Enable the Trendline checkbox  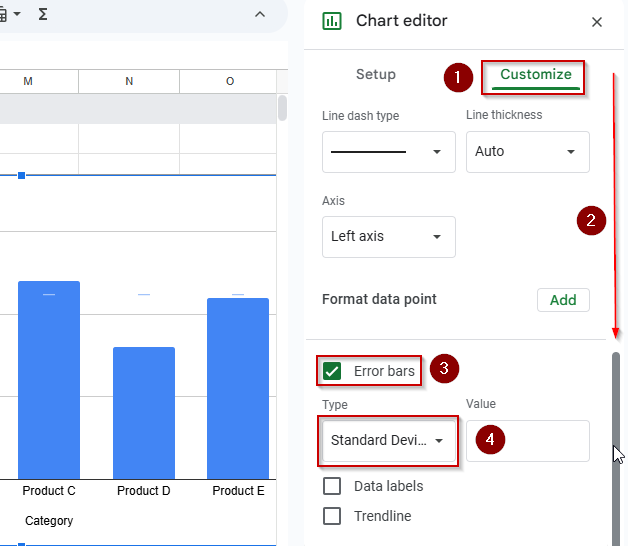pos(332,516)
